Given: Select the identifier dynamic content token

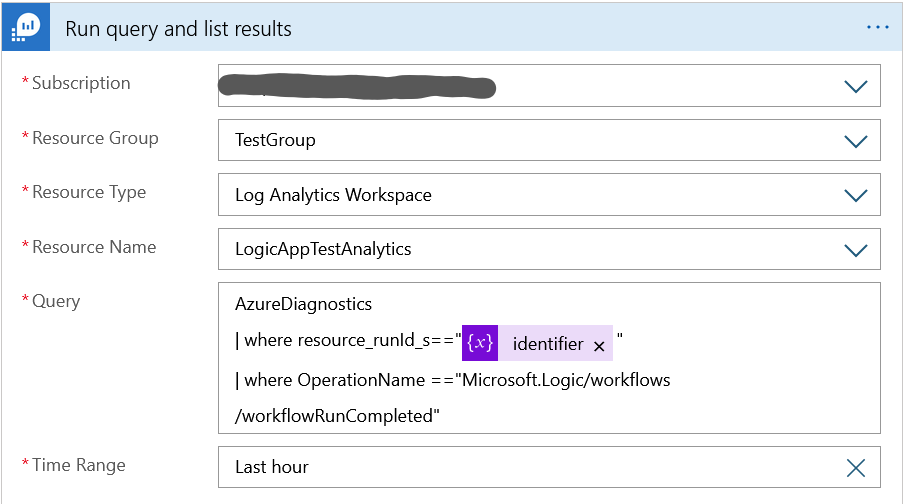Looking at the screenshot, I should [547, 344].
